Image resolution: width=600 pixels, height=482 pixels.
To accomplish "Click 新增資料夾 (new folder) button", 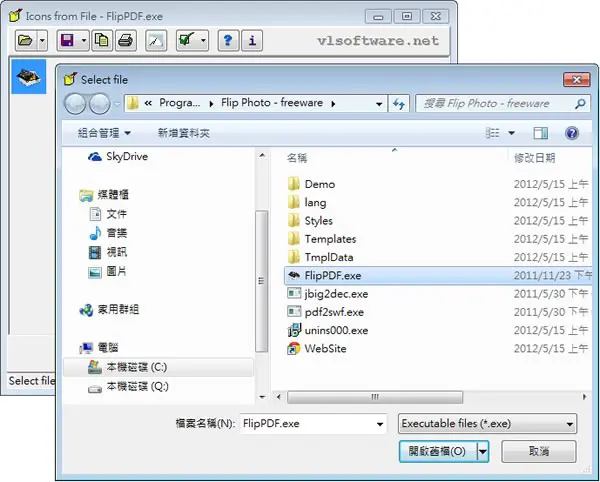I will click(184, 133).
